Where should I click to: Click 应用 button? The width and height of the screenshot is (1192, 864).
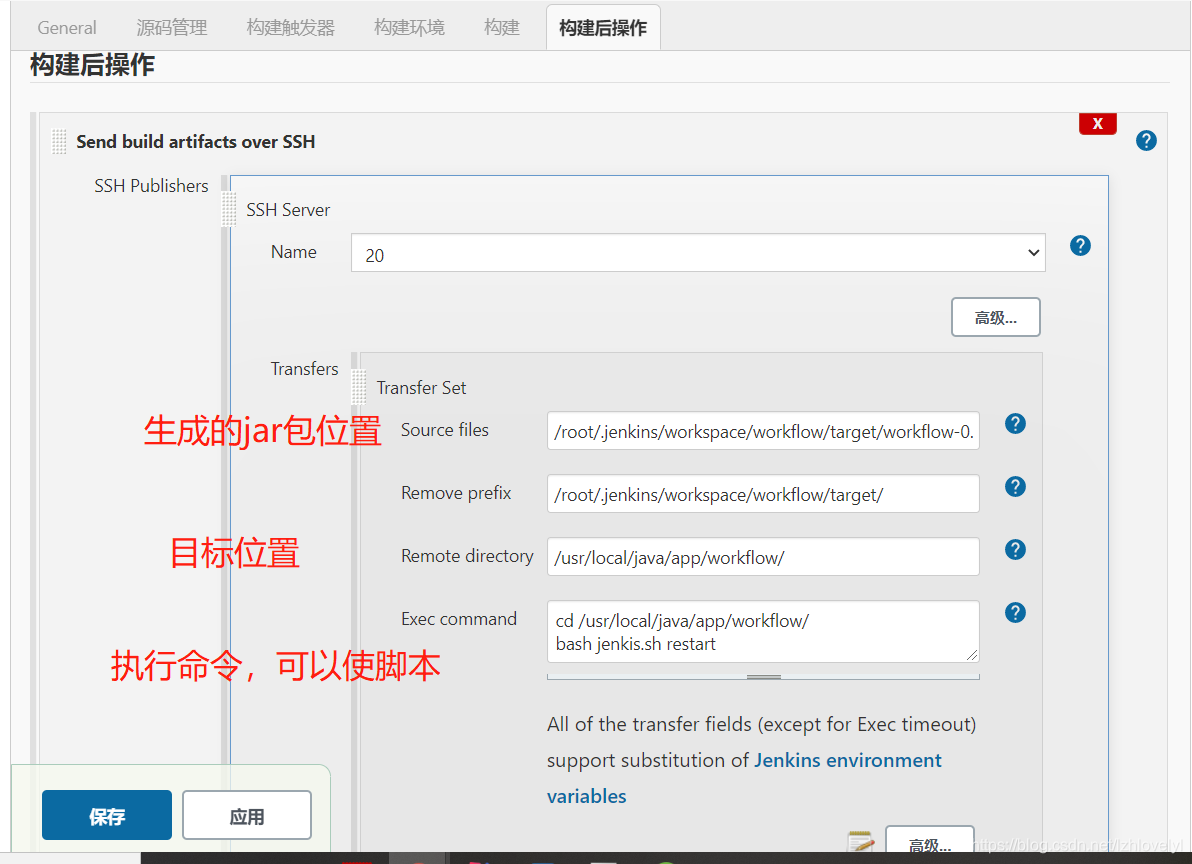click(247, 815)
